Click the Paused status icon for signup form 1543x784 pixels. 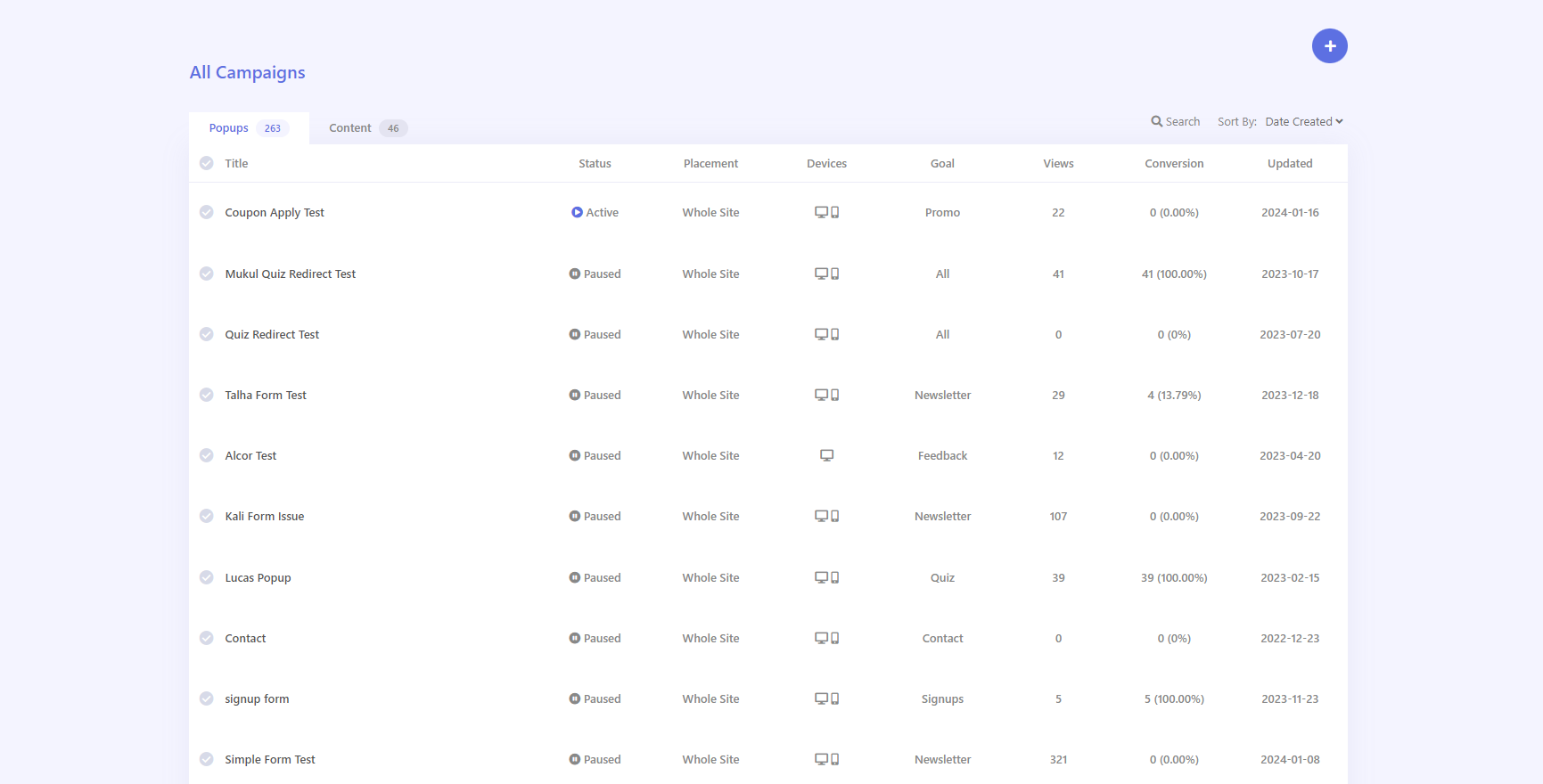click(575, 698)
